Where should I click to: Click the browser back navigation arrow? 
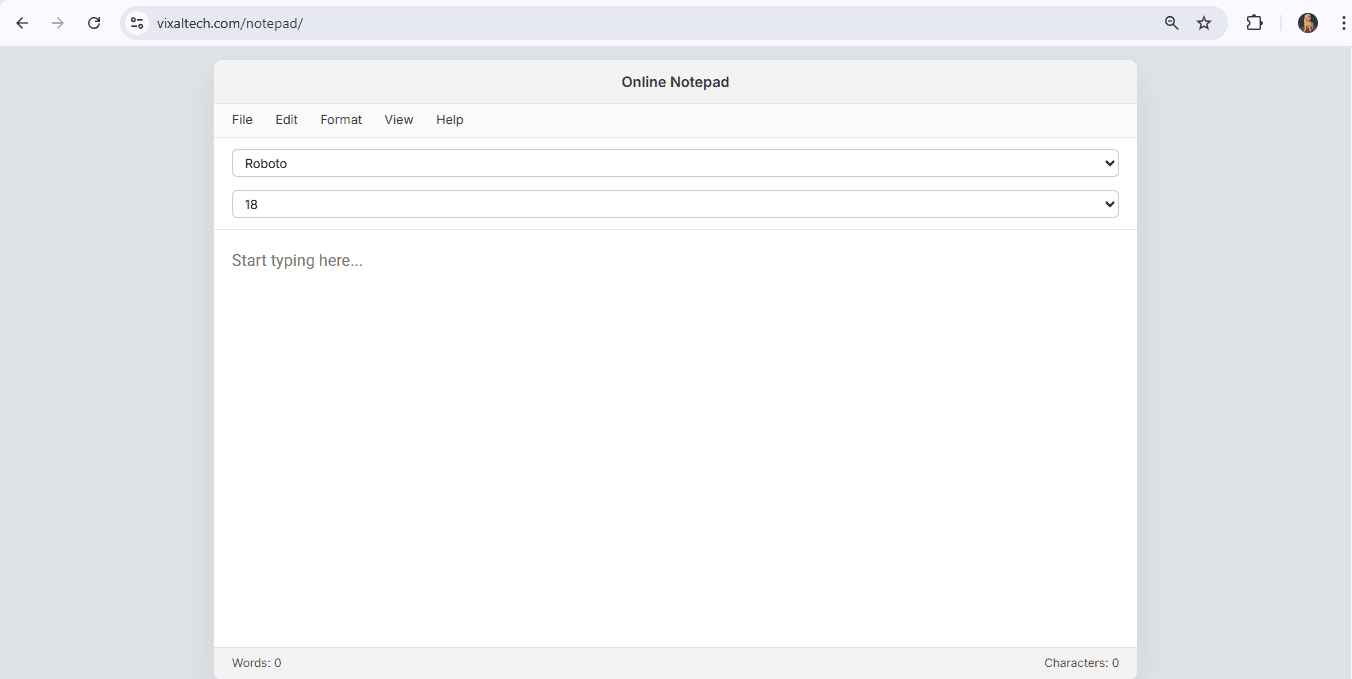coord(22,22)
